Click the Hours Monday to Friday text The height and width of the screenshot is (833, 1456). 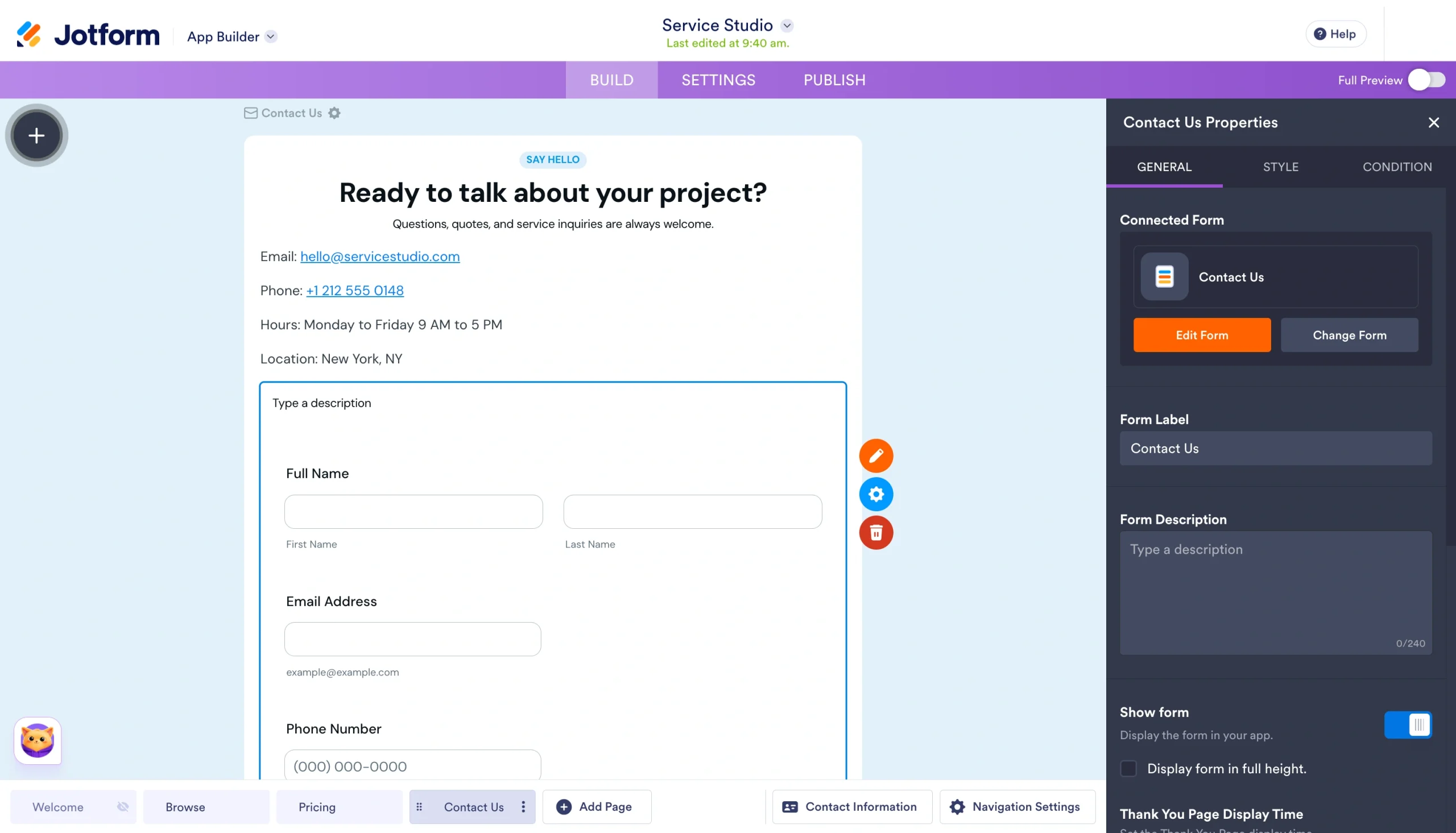(x=381, y=325)
